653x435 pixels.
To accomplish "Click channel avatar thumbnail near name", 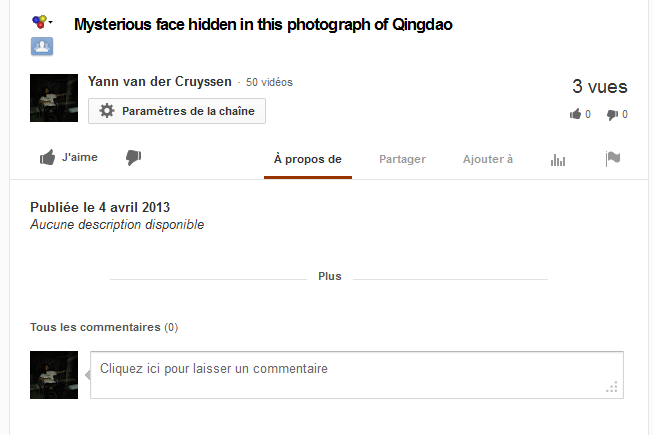I will (54, 98).
